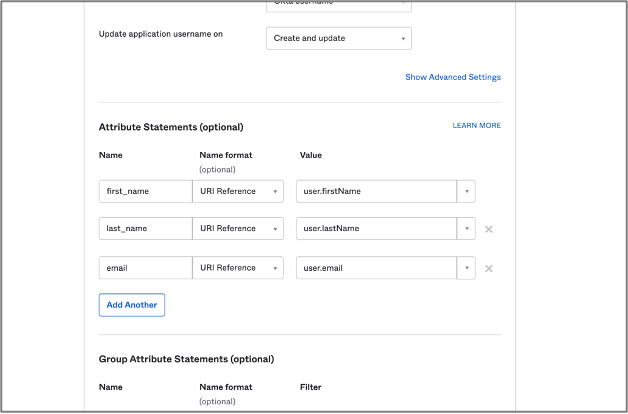Focus the user.firstName value field
Screen dimensions: 628x414
pyautogui.click(x=376, y=191)
